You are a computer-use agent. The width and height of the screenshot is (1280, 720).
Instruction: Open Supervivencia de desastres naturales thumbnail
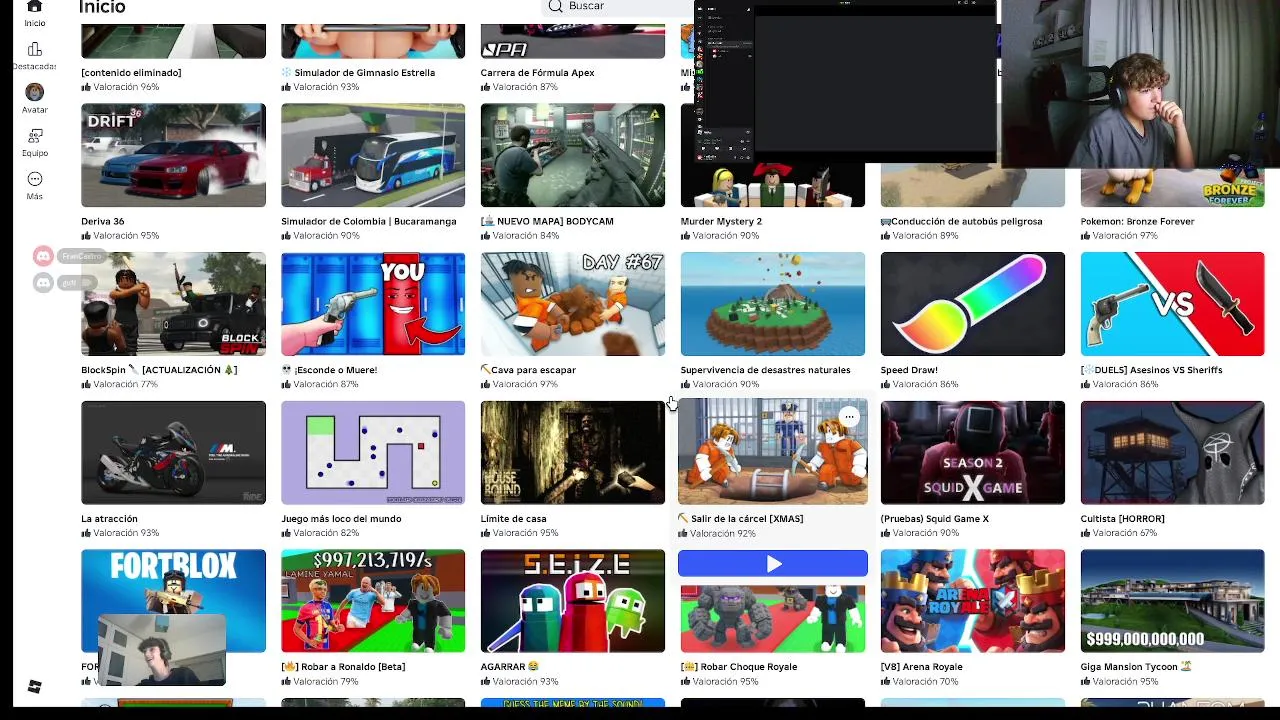pyautogui.click(x=773, y=304)
